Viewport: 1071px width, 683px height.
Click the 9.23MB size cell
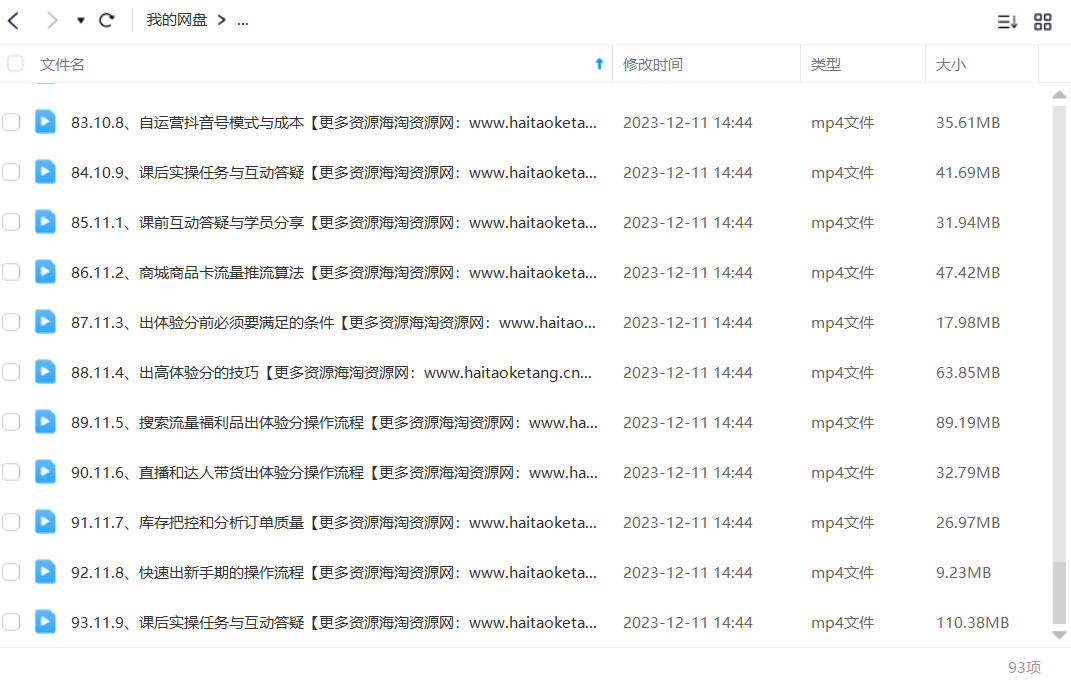(x=963, y=573)
